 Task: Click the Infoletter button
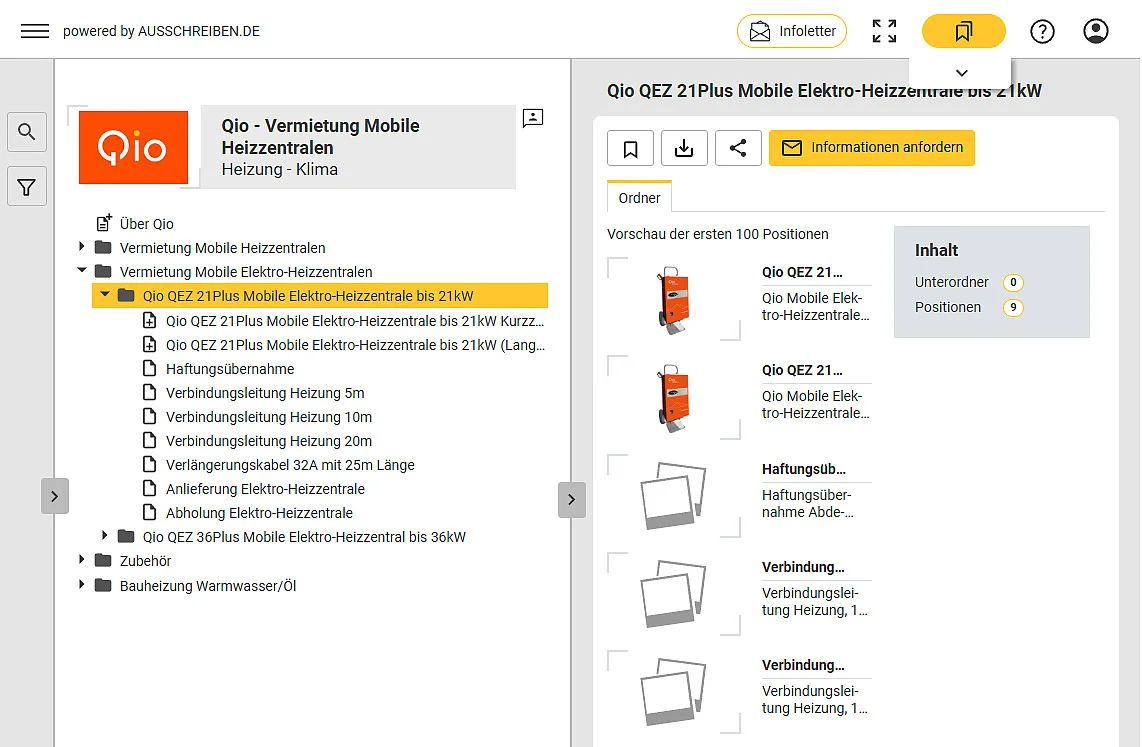pos(792,31)
